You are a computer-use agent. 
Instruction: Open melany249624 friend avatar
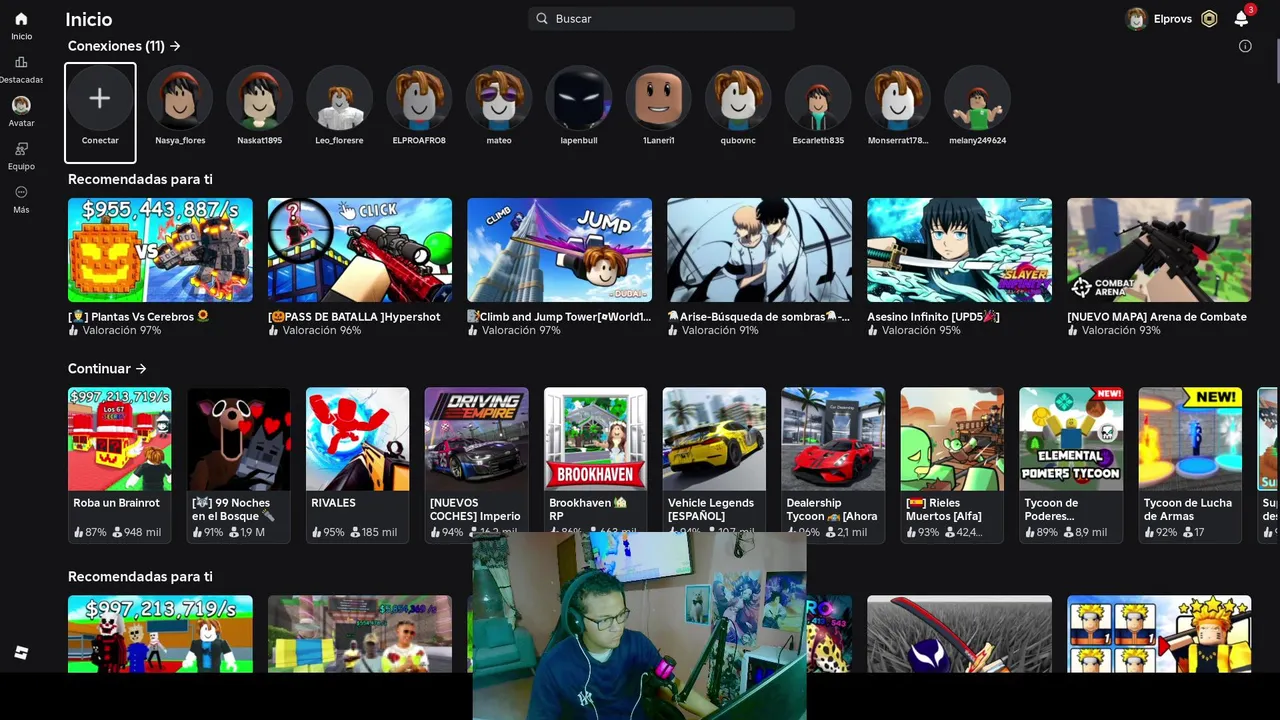click(x=977, y=98)
